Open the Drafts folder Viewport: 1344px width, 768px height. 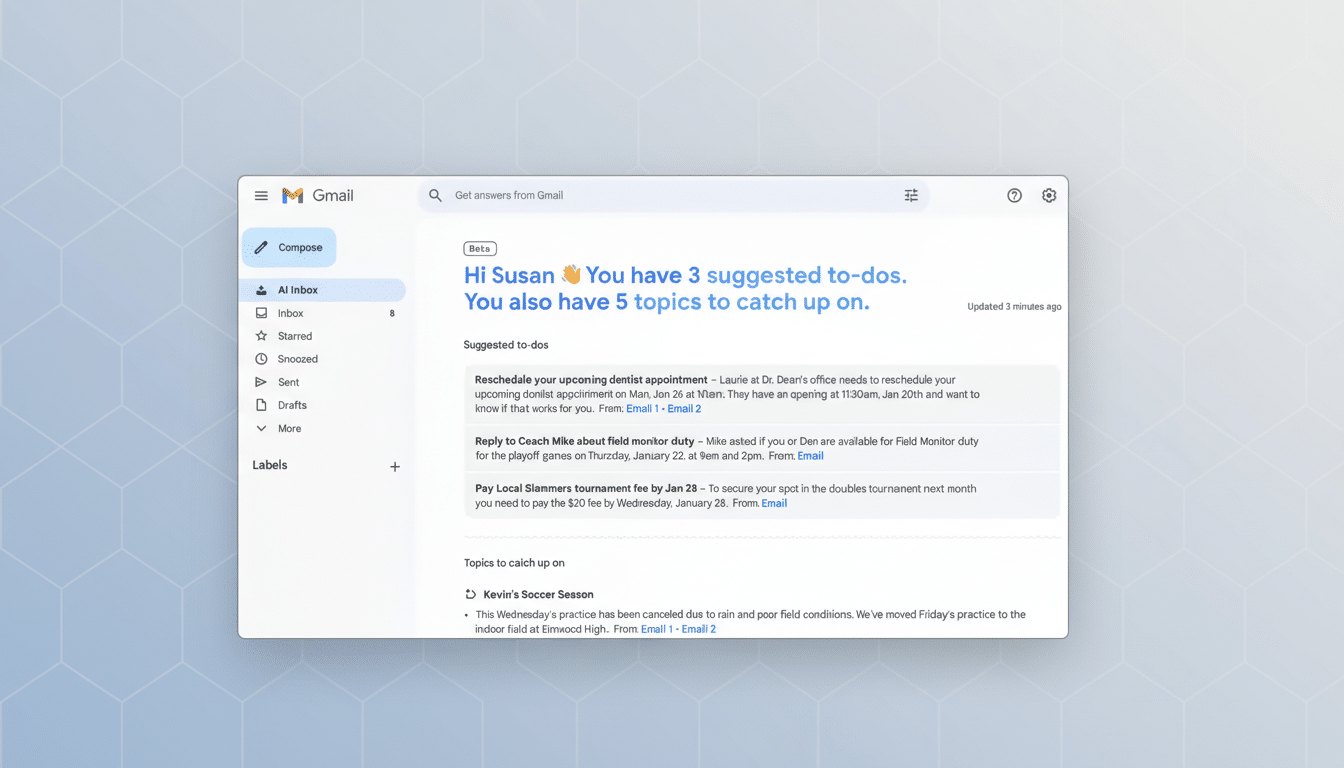coord(291,405)
